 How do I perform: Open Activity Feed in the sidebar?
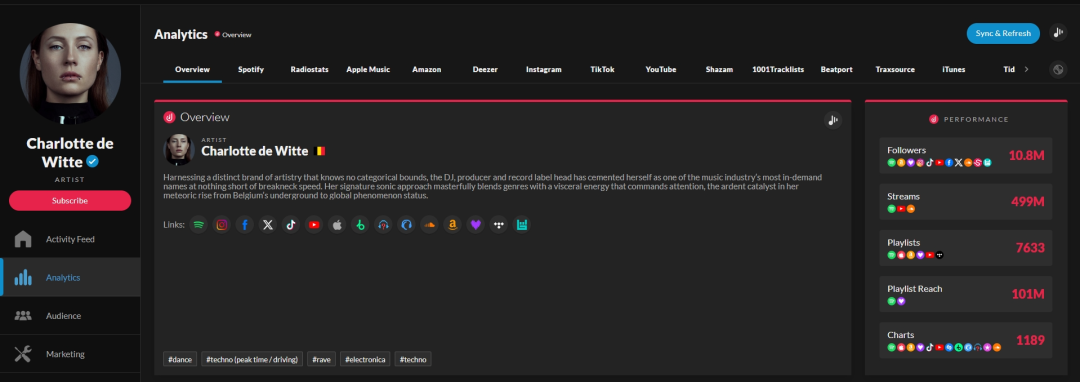coord(70,240)
